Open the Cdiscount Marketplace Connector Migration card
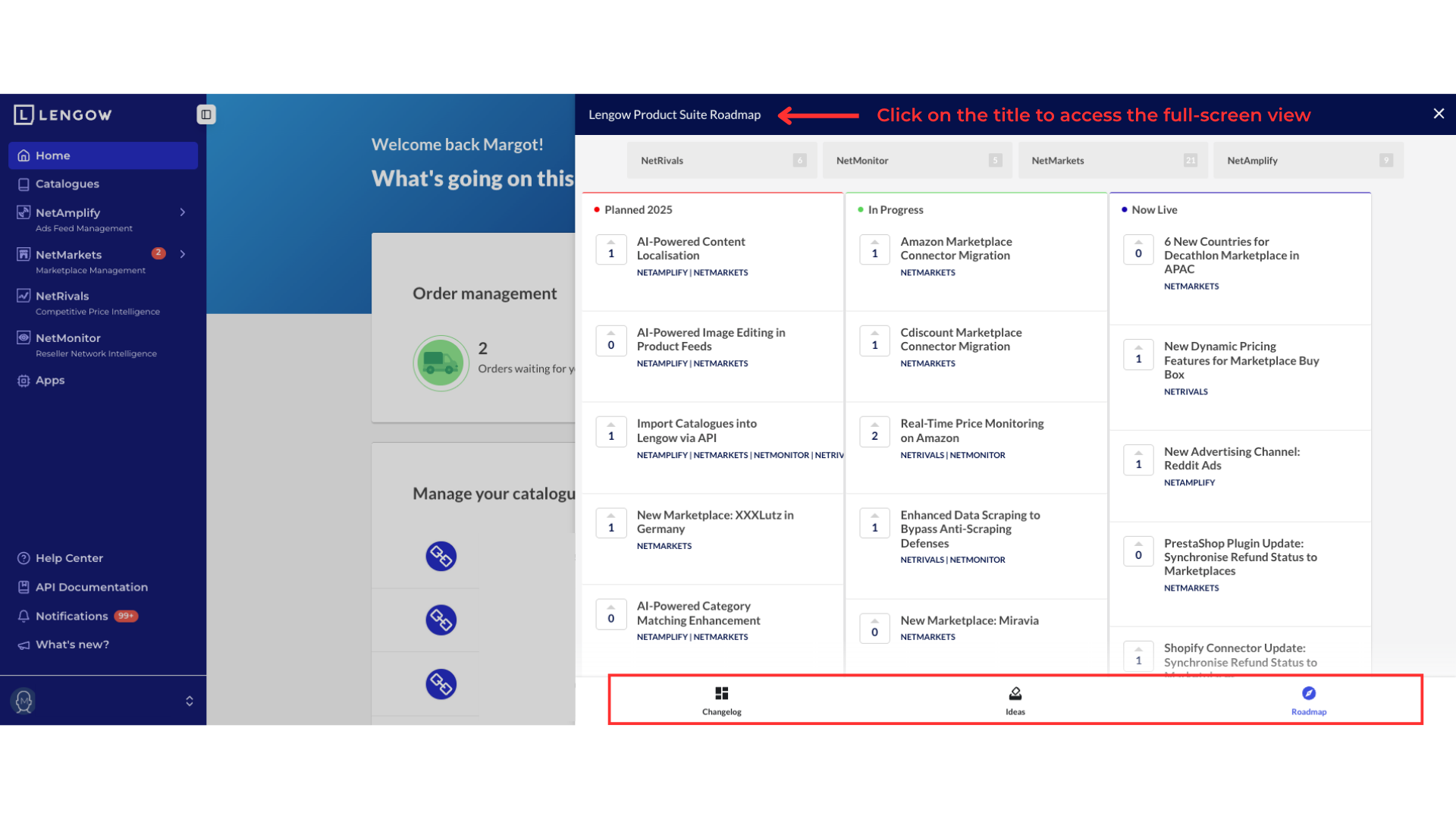The height and width of the screenshot is (819, 1456). pyautogui.click(x=960, y=339)
